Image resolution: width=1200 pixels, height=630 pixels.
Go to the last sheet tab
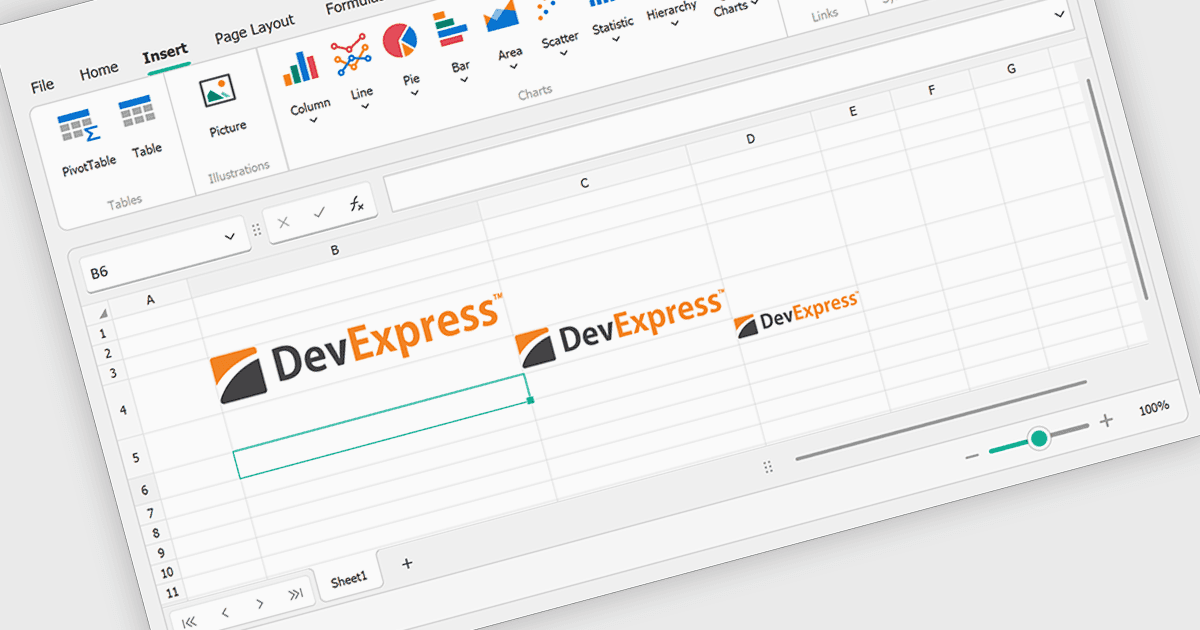[295, 595]
